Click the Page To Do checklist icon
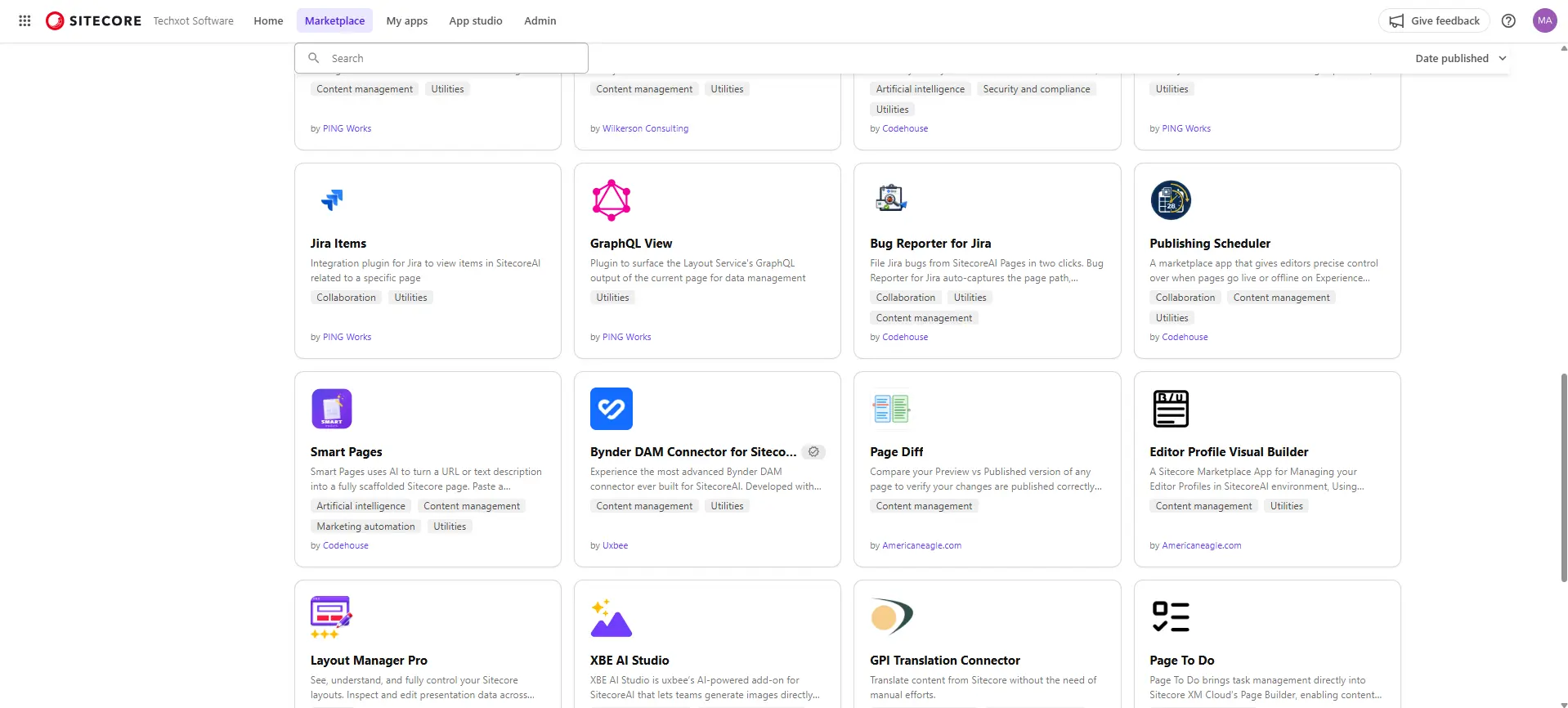Image resolution: width=1568 pixels, height=708 pixels. click(1171, 617)
